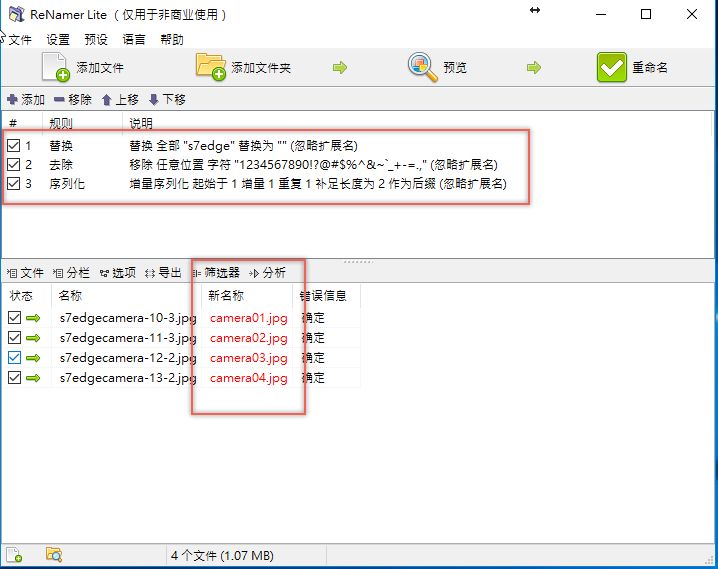
Task: Click the Add Folders (添加文件夹) icon
Action: (211, 67)
